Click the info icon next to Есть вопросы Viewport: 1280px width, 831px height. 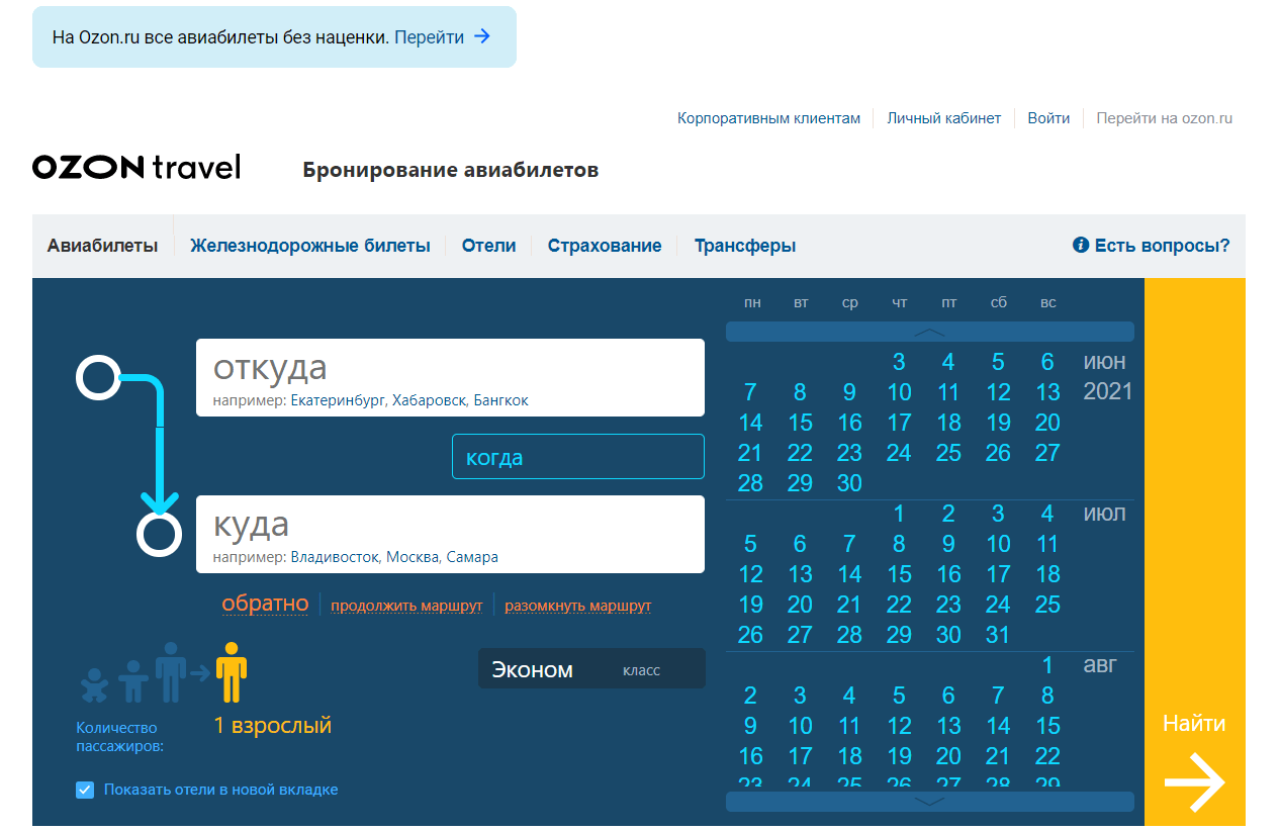click(x=1079, y=244)
